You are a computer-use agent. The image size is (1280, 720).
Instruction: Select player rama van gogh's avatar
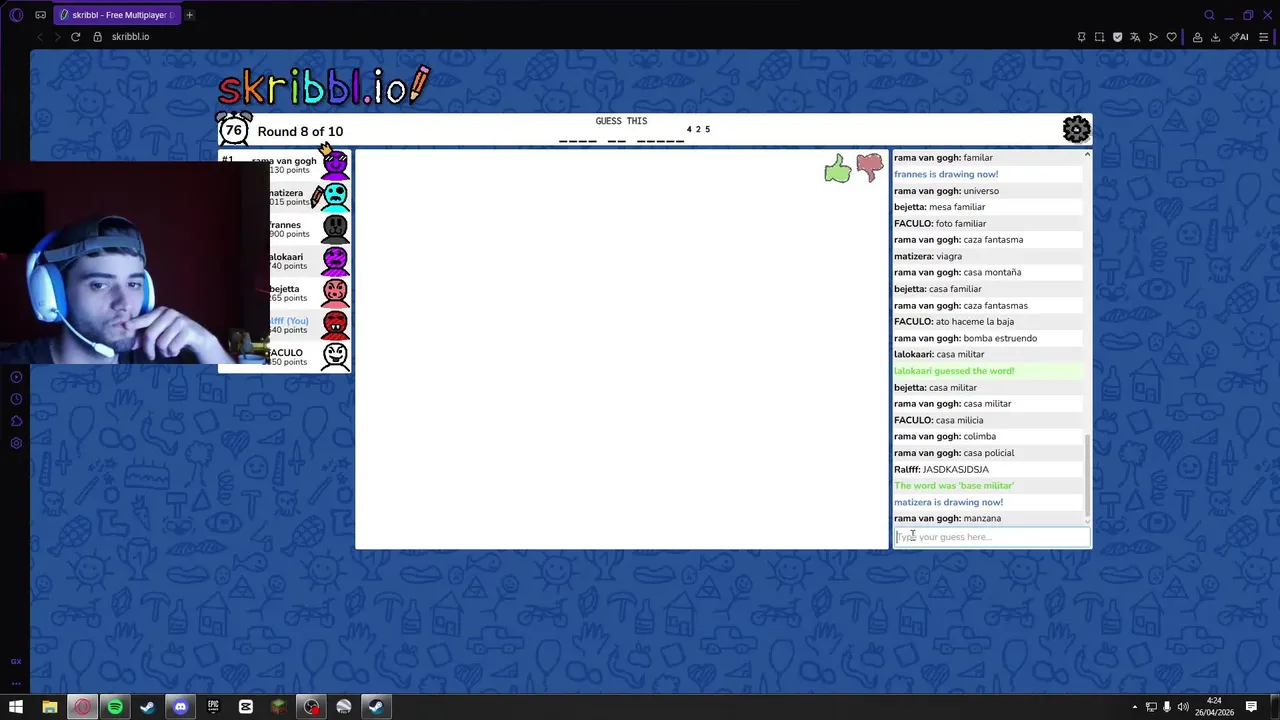click(335, 165)
